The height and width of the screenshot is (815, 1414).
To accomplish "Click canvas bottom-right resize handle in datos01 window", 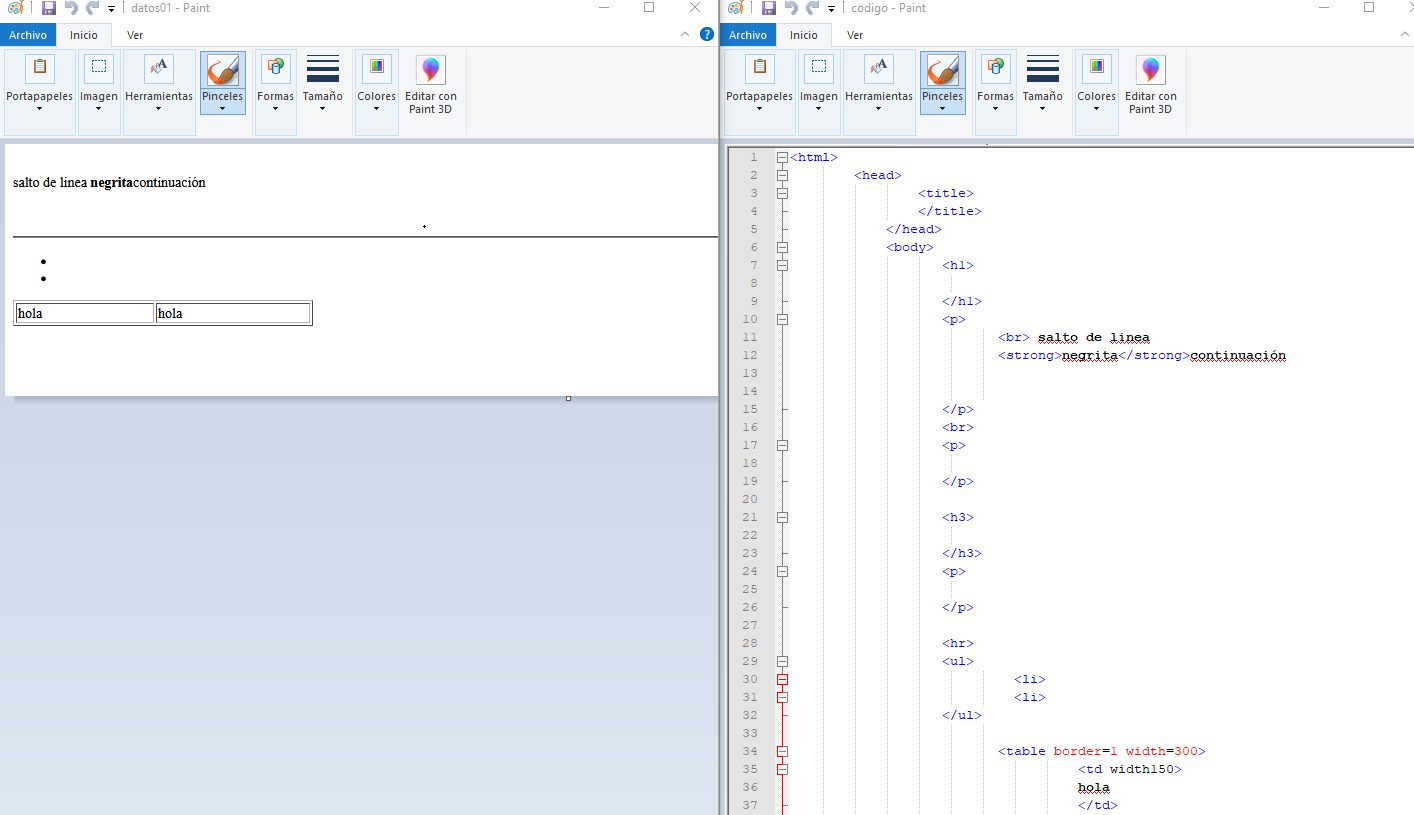I will coord(568,398).
